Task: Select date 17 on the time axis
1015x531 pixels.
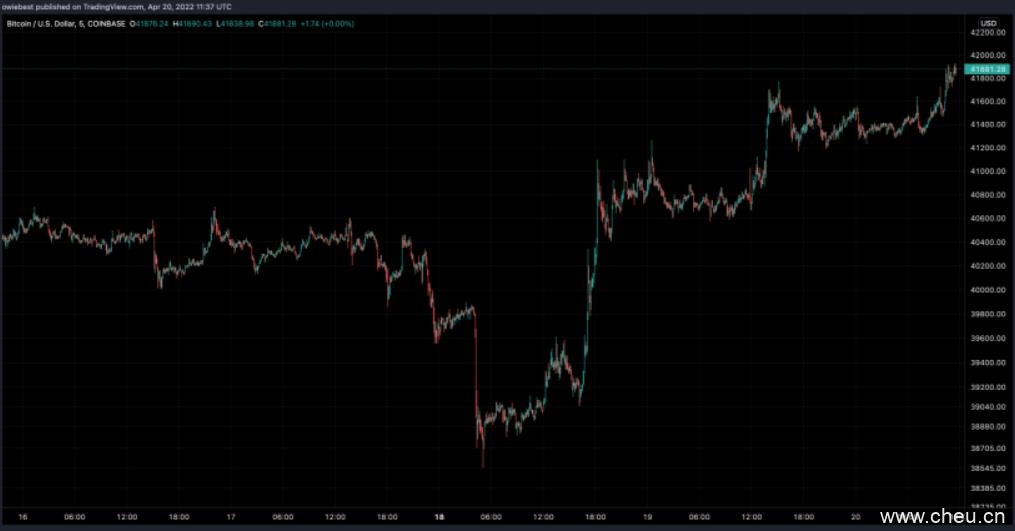Action: tap(231, 517)
